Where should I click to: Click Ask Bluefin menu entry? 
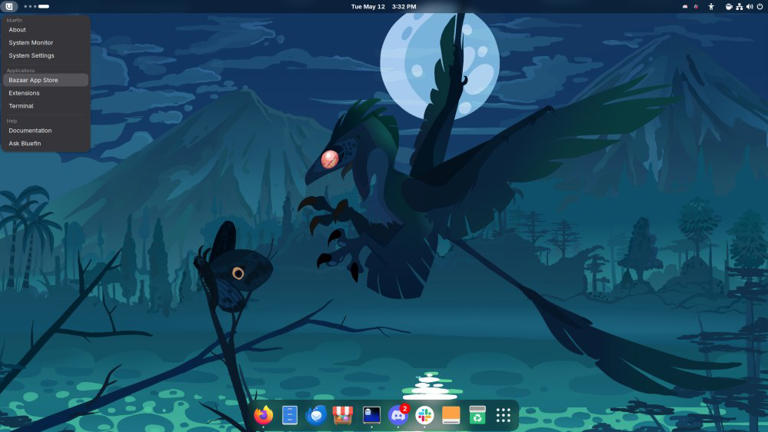(x=46, y=144)
